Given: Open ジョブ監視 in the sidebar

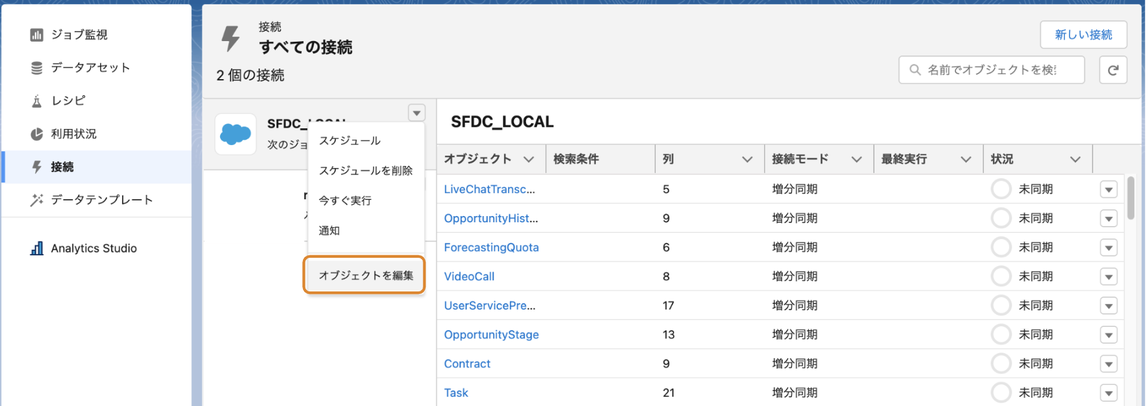Looking at the screenshot, I should coord(80,35).
